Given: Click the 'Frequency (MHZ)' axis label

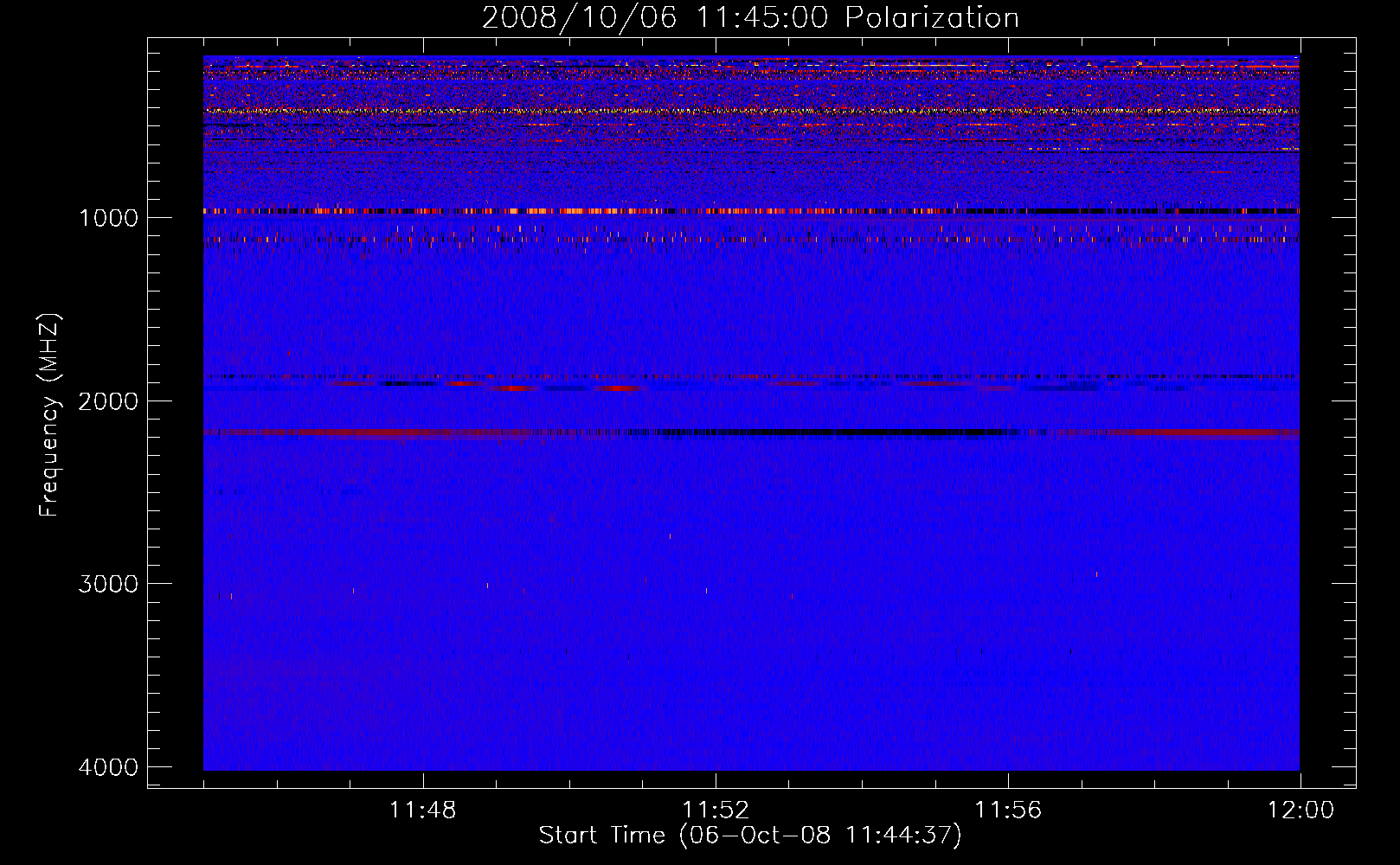Looking at the screenshot, I should (x=50, y=415).
